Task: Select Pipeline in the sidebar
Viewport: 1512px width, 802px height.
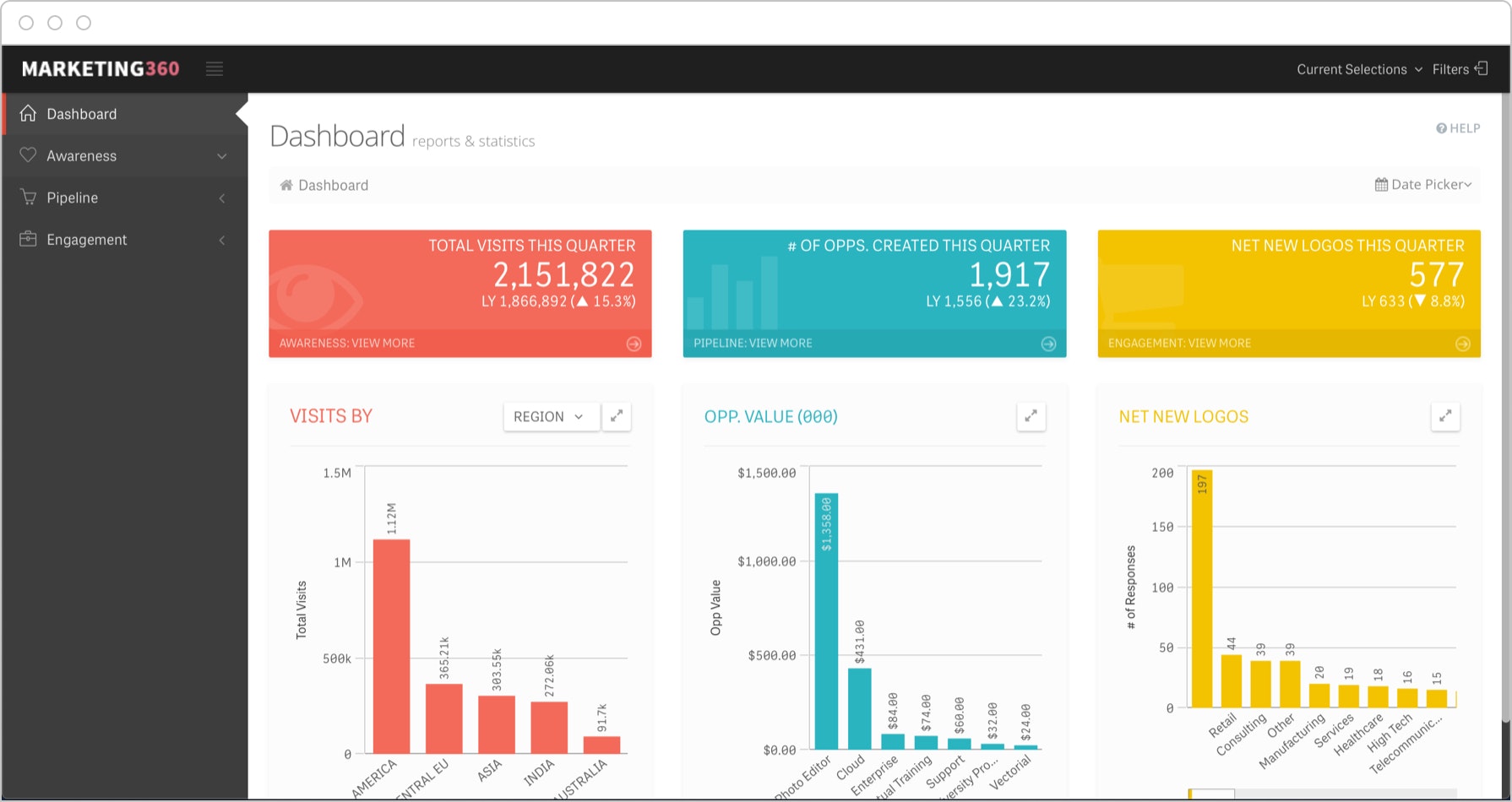Action: (125, 198)
